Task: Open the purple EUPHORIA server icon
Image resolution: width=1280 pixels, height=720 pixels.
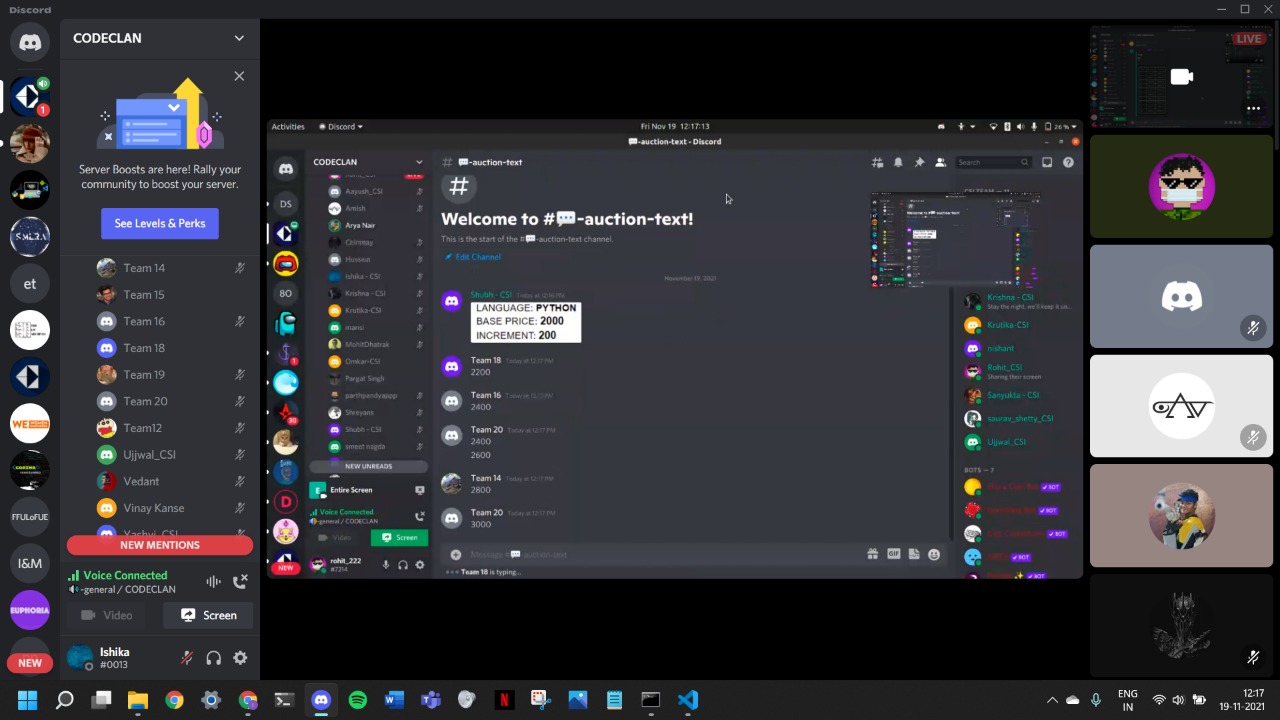Action: click(30, 610)
